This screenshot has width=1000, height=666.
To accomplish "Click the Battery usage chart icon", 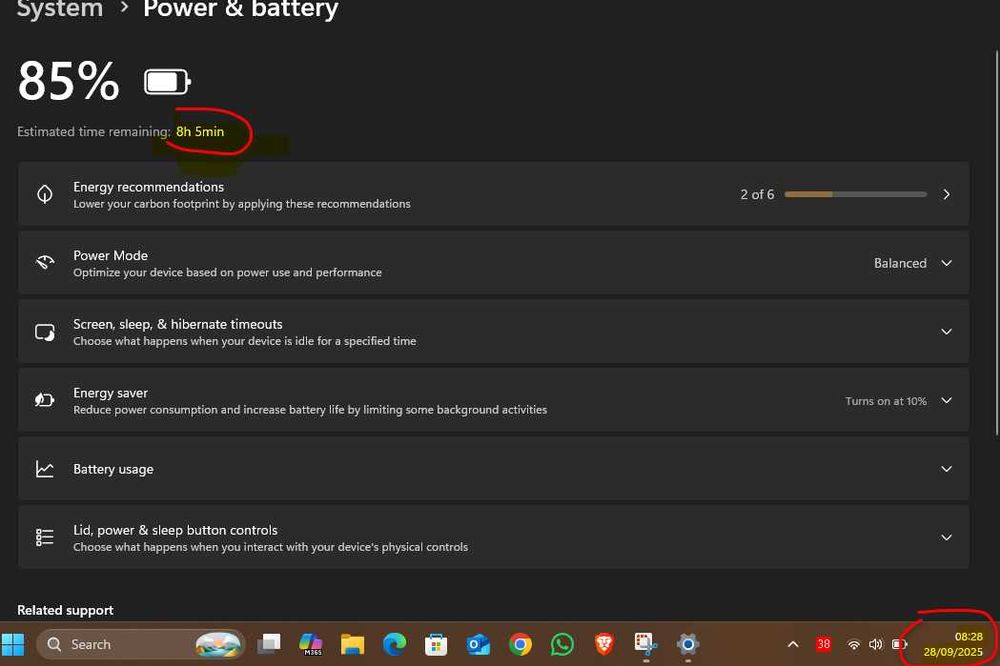I will click(x=45, y=469).
